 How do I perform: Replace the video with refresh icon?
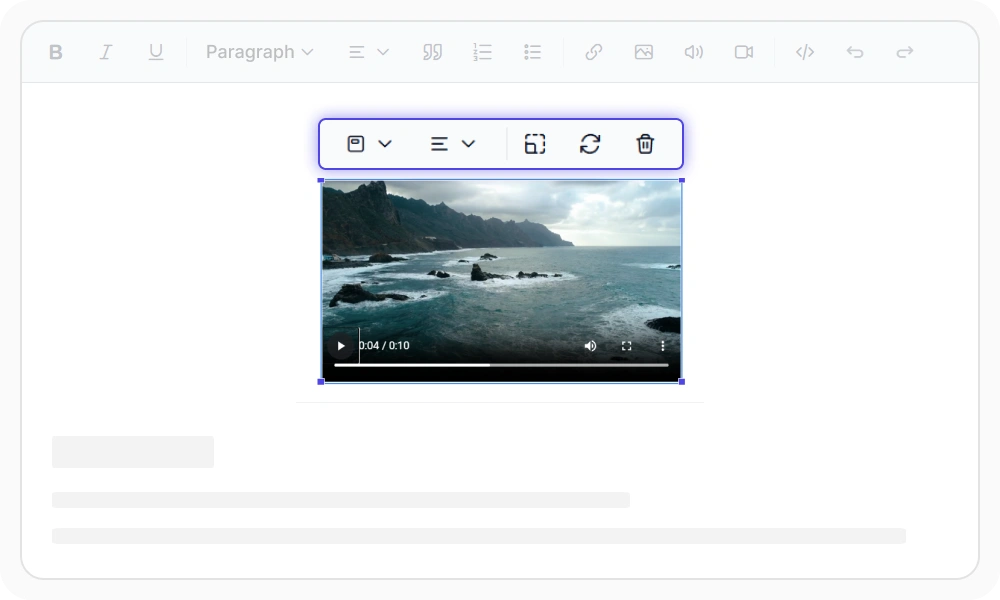coord(590,144)
